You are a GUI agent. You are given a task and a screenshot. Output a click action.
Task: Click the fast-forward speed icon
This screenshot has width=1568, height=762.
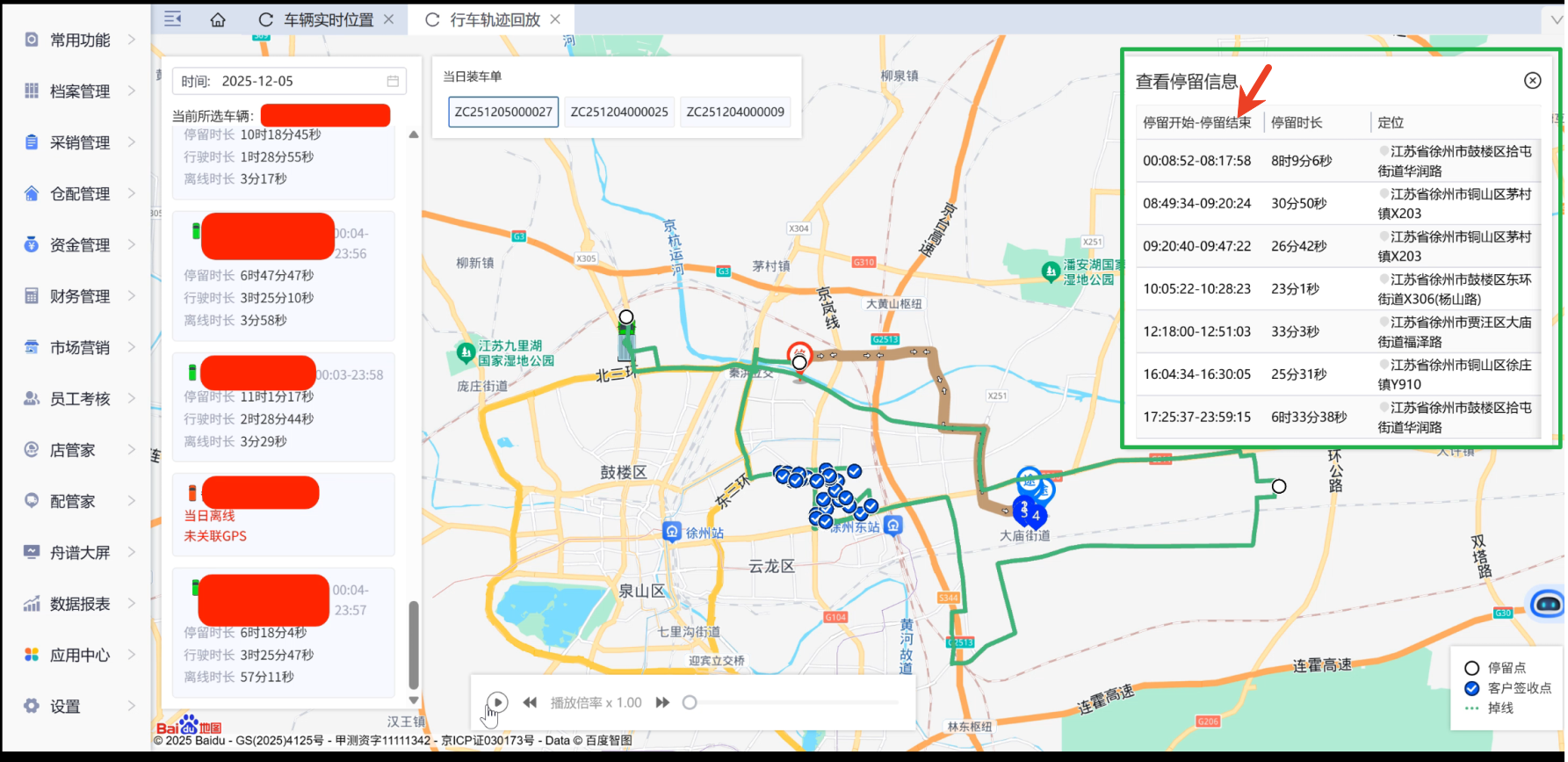pyautogui.click(x=662, y=702)
